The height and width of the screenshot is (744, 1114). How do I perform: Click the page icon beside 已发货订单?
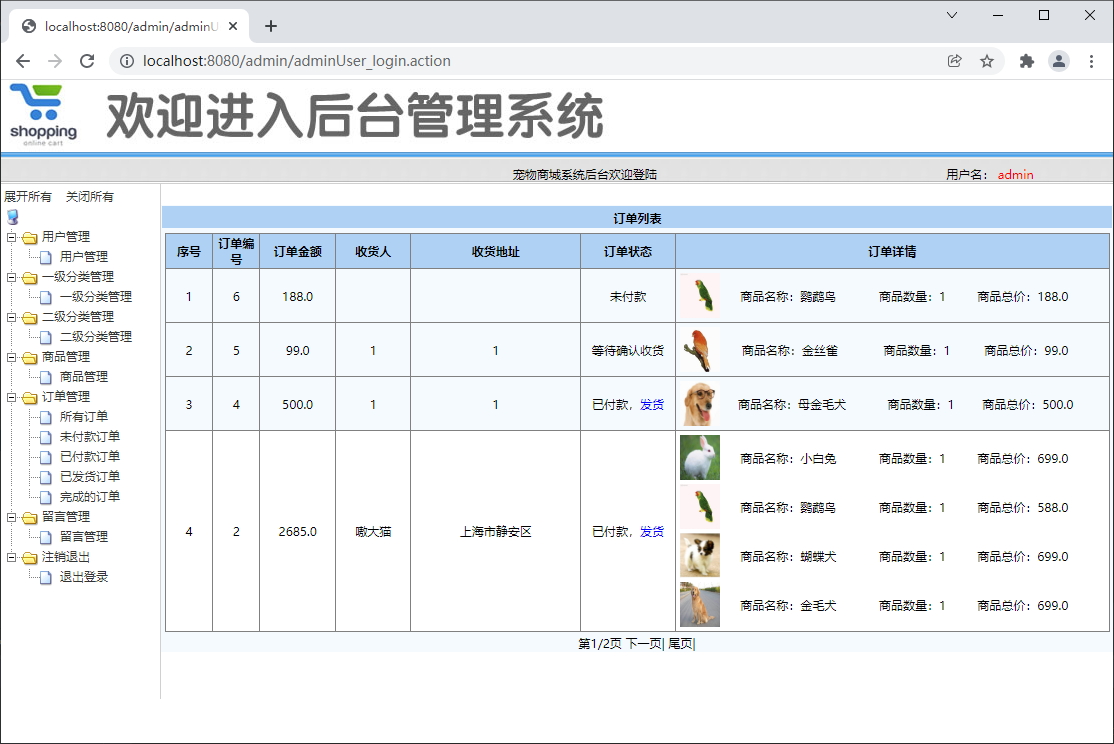[x=46, y=477]
